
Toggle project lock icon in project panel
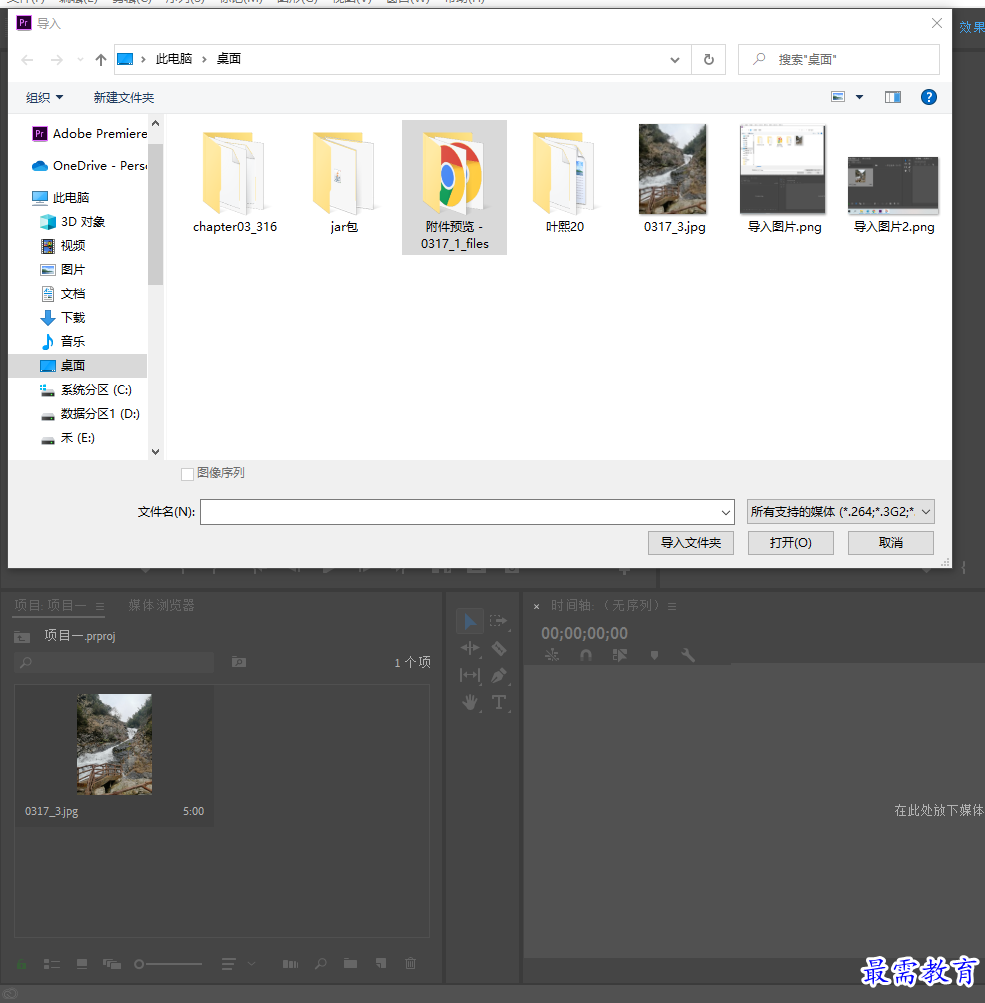point(21,963)
